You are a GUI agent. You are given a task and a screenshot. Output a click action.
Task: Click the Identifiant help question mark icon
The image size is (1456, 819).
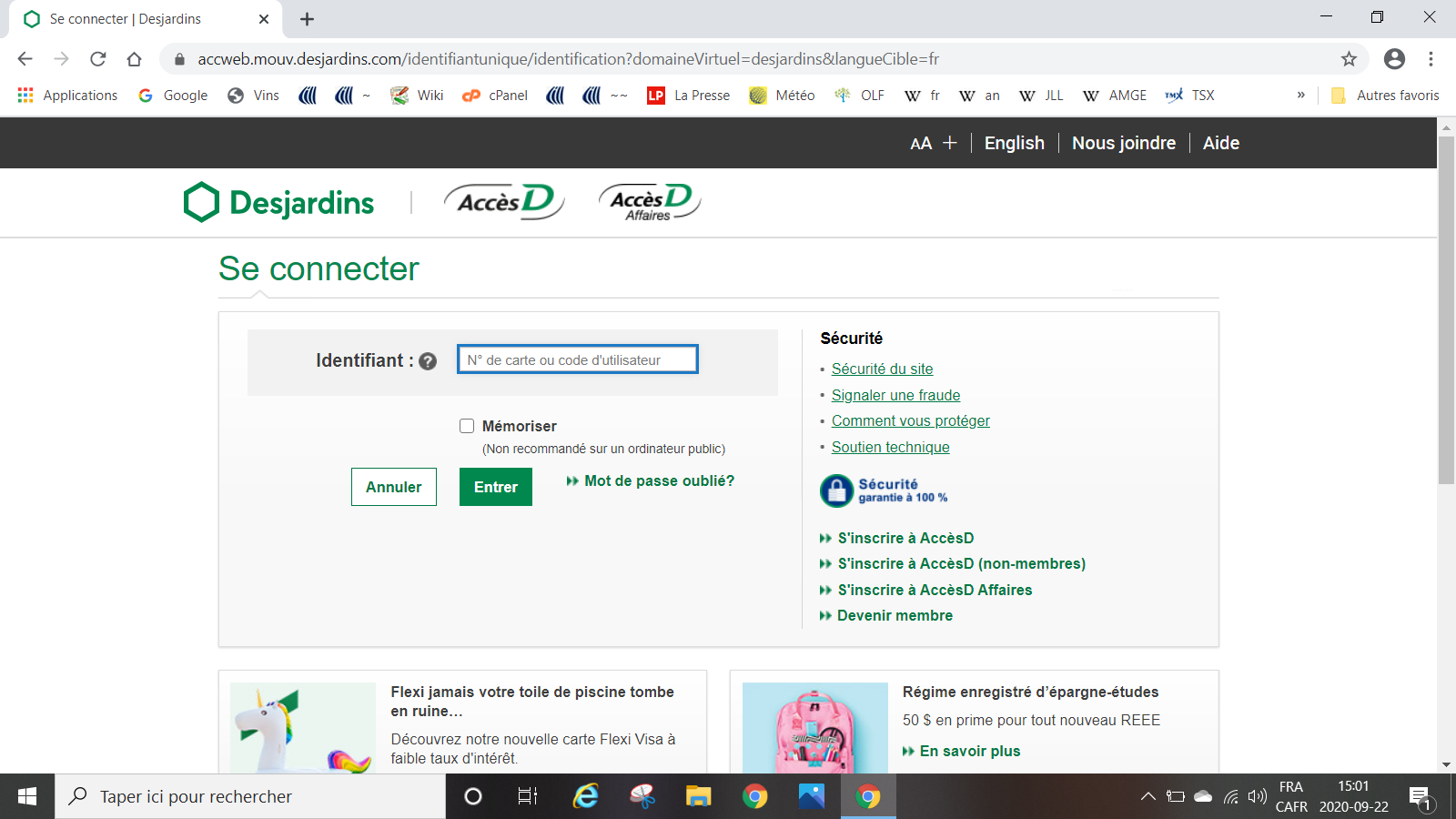coord(428,361)
